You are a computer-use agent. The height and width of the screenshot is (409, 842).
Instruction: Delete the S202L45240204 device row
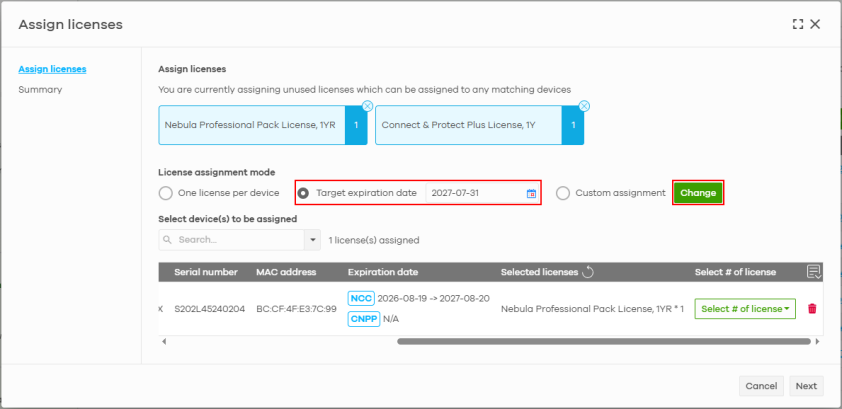point(812,309)
